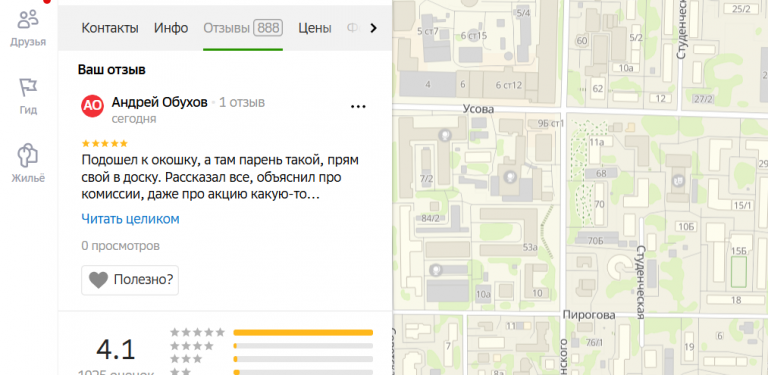
Task: Switch to the Цены tab
Action: coord(315,28)
